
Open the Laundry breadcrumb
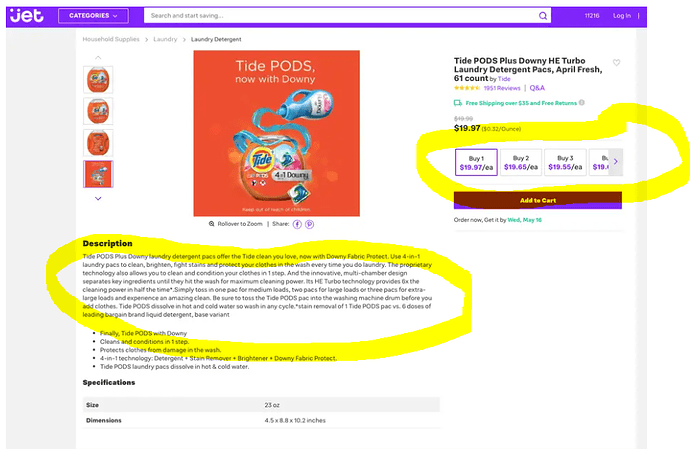[165, 39]
